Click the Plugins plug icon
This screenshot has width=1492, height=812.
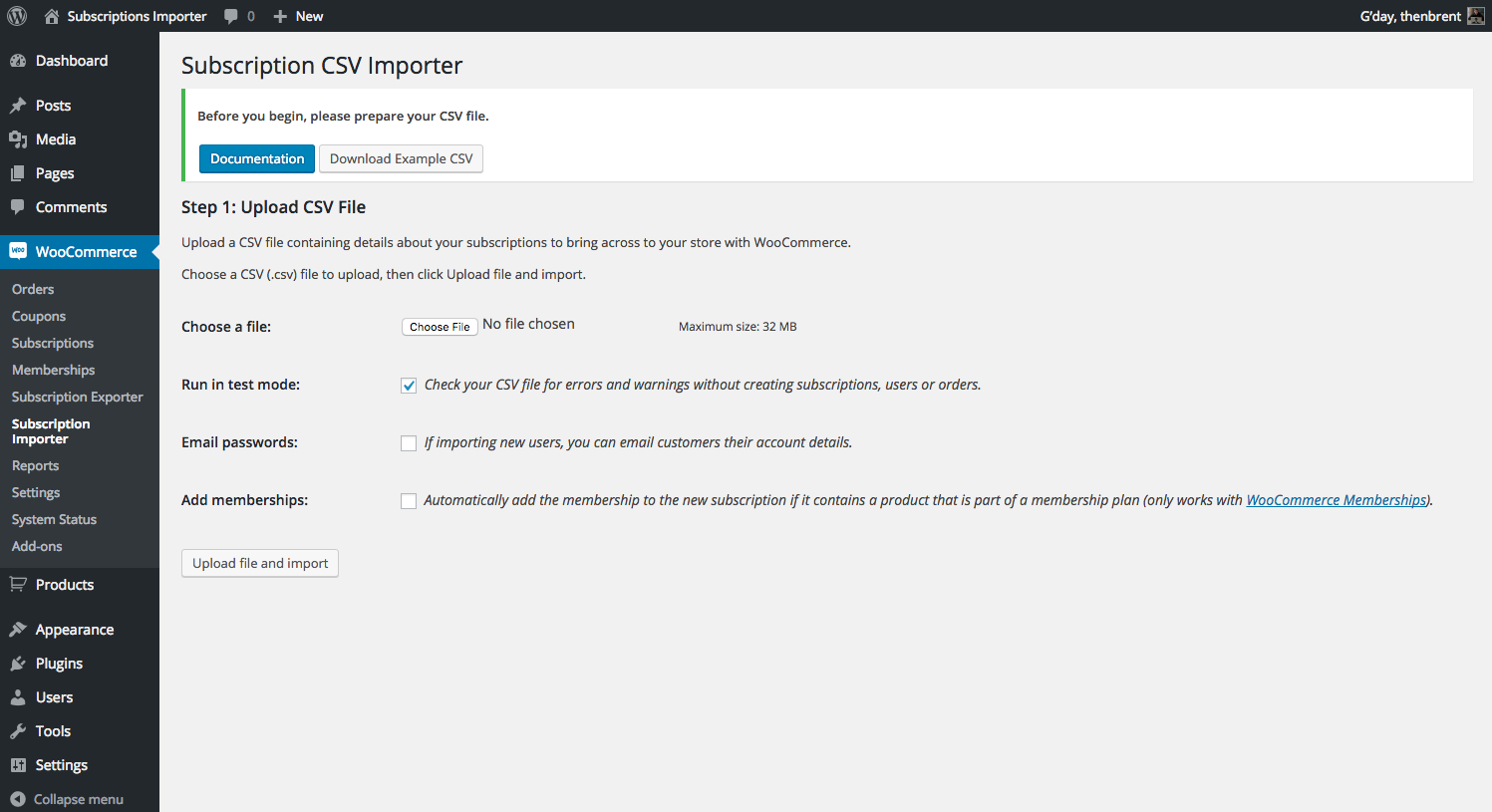point(18,664)
